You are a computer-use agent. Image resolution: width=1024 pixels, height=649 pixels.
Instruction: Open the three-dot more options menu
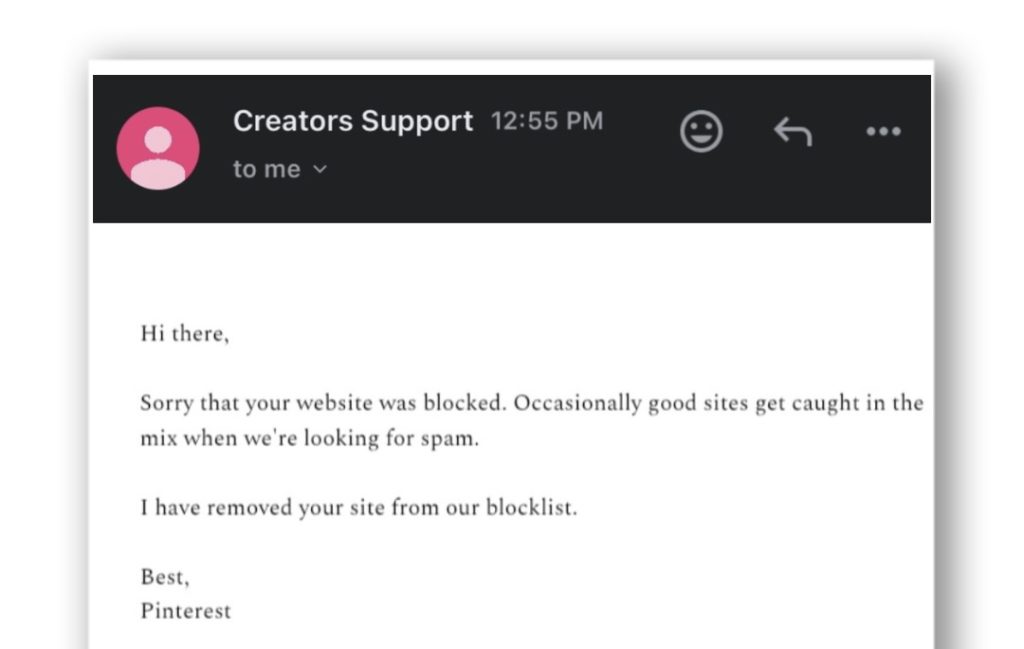click(x=883, y=131)
